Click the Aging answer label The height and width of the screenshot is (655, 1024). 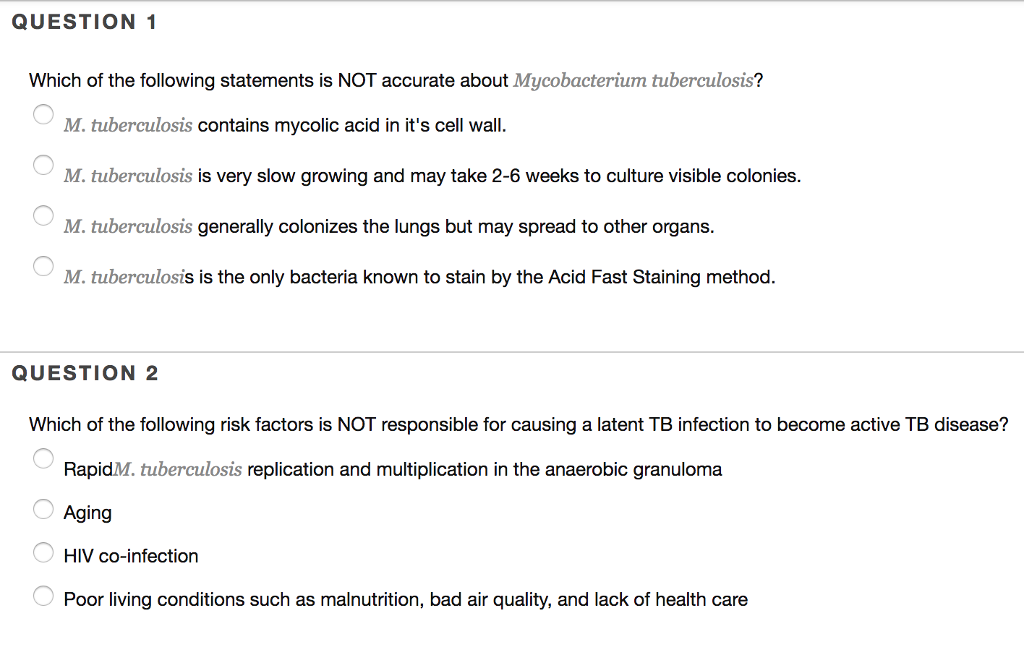coord(88,513)
